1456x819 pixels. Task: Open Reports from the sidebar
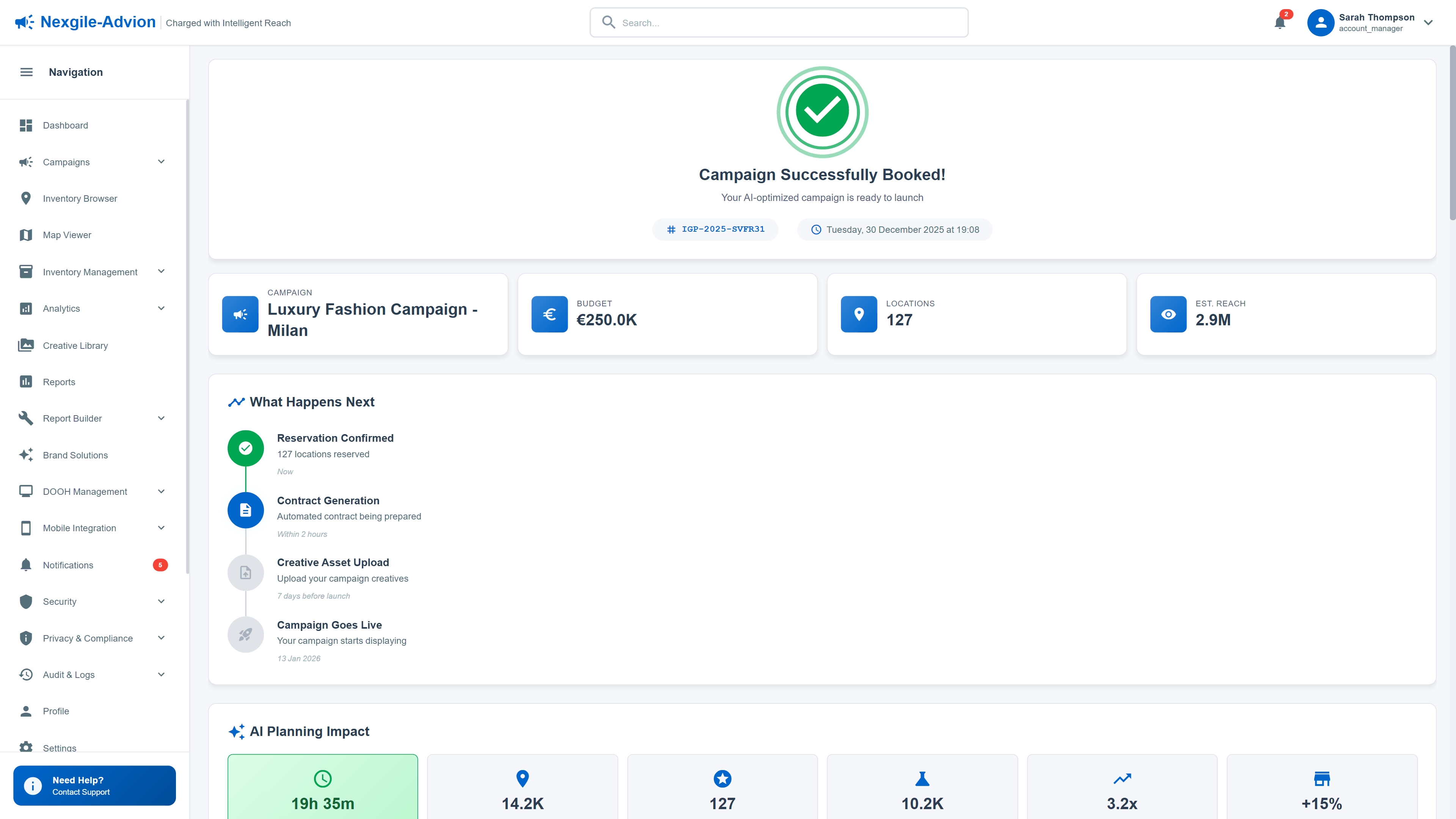[x=59, y=382]
